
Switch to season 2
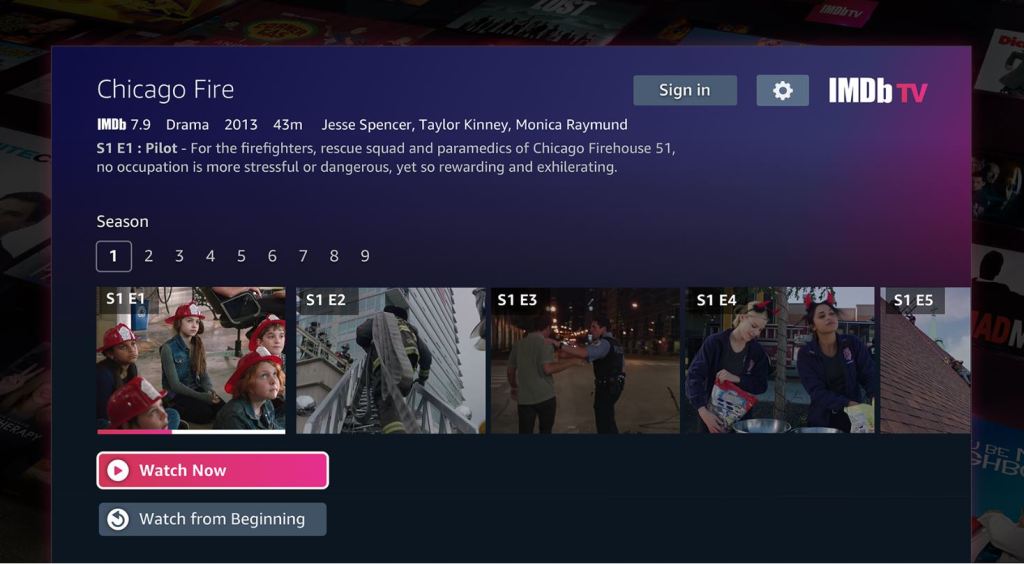[x=148, y=257]
